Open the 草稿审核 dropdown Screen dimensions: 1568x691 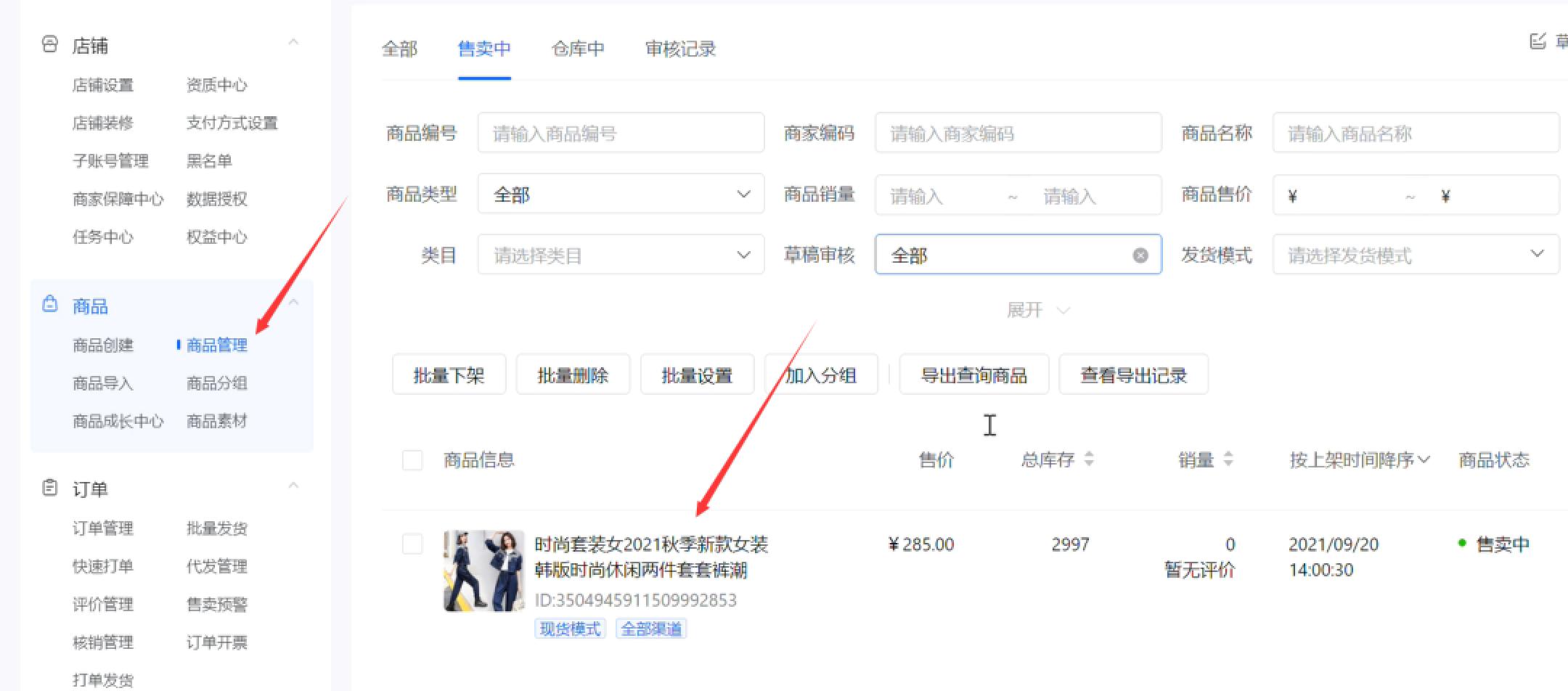pos(1018,255)
